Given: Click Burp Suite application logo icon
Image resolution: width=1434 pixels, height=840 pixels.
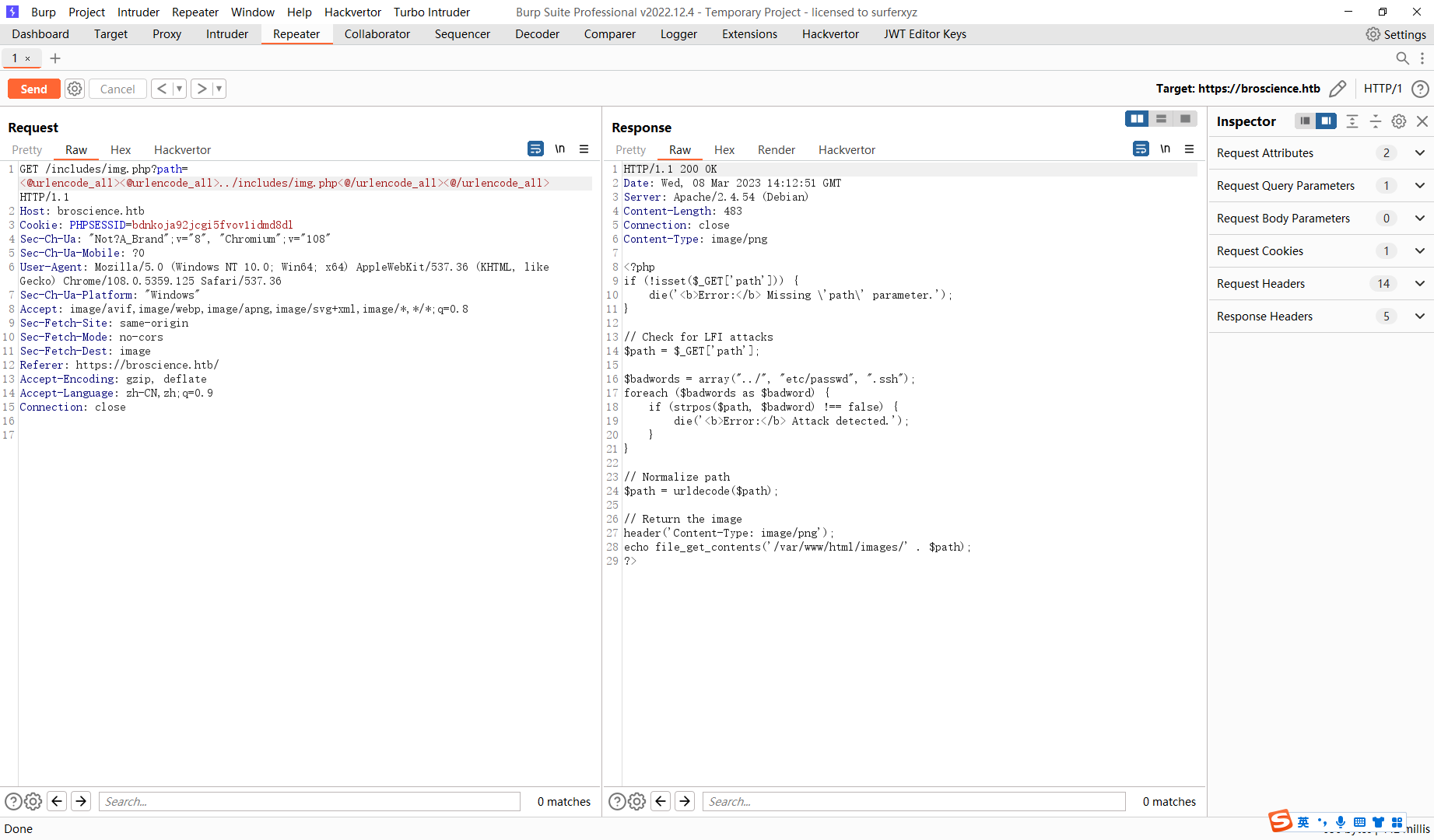Looking at the screenshot, I should click(12, 12).
